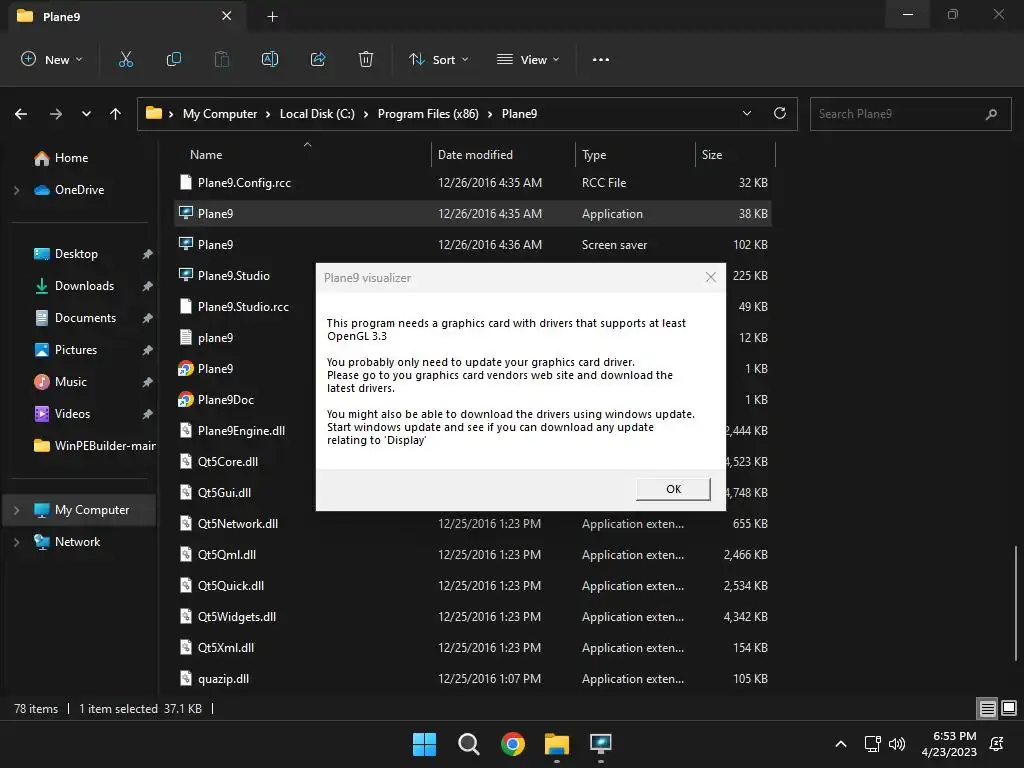The image size is (1024, 768).
Task: Click the Copy icon in toolbar
Action: tap(174, 59)
